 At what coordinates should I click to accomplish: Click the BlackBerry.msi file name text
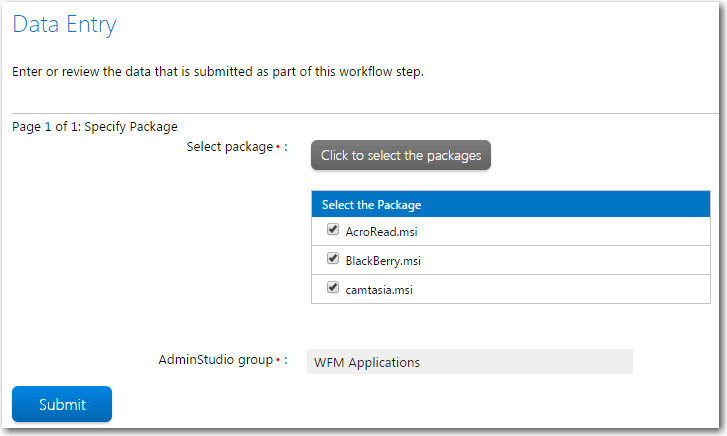(x=383, y=261)
